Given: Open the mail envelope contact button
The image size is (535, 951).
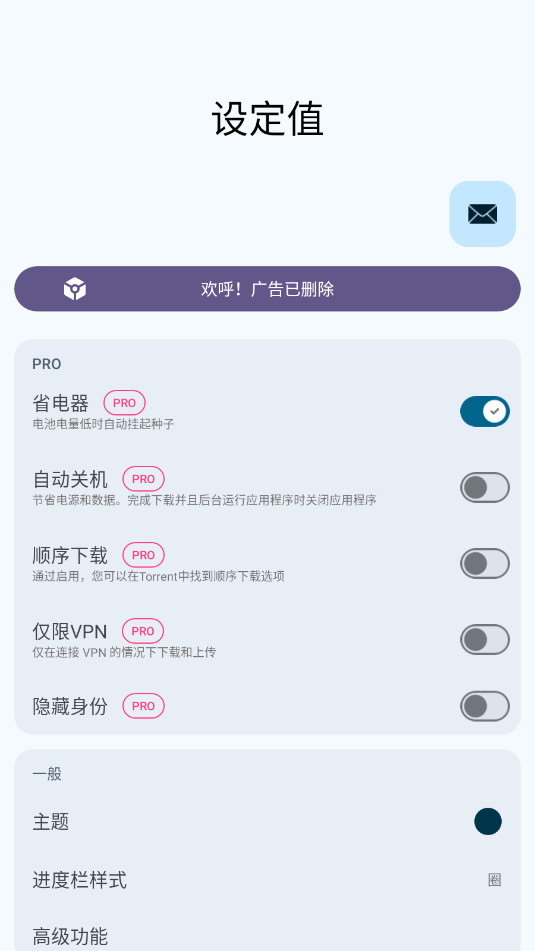Looking at the screenshot, I should [482, 213].
